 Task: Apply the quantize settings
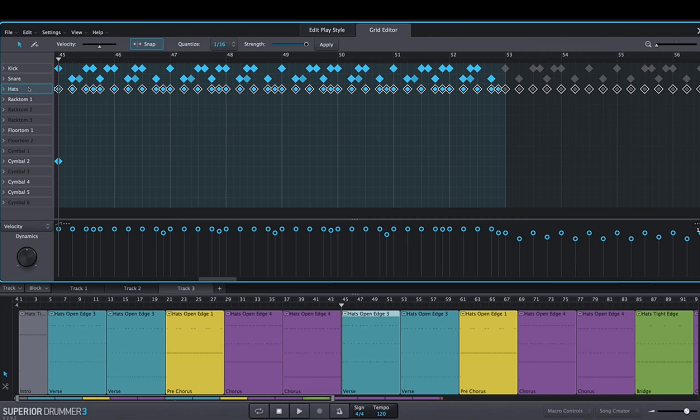tap(326, 45)
